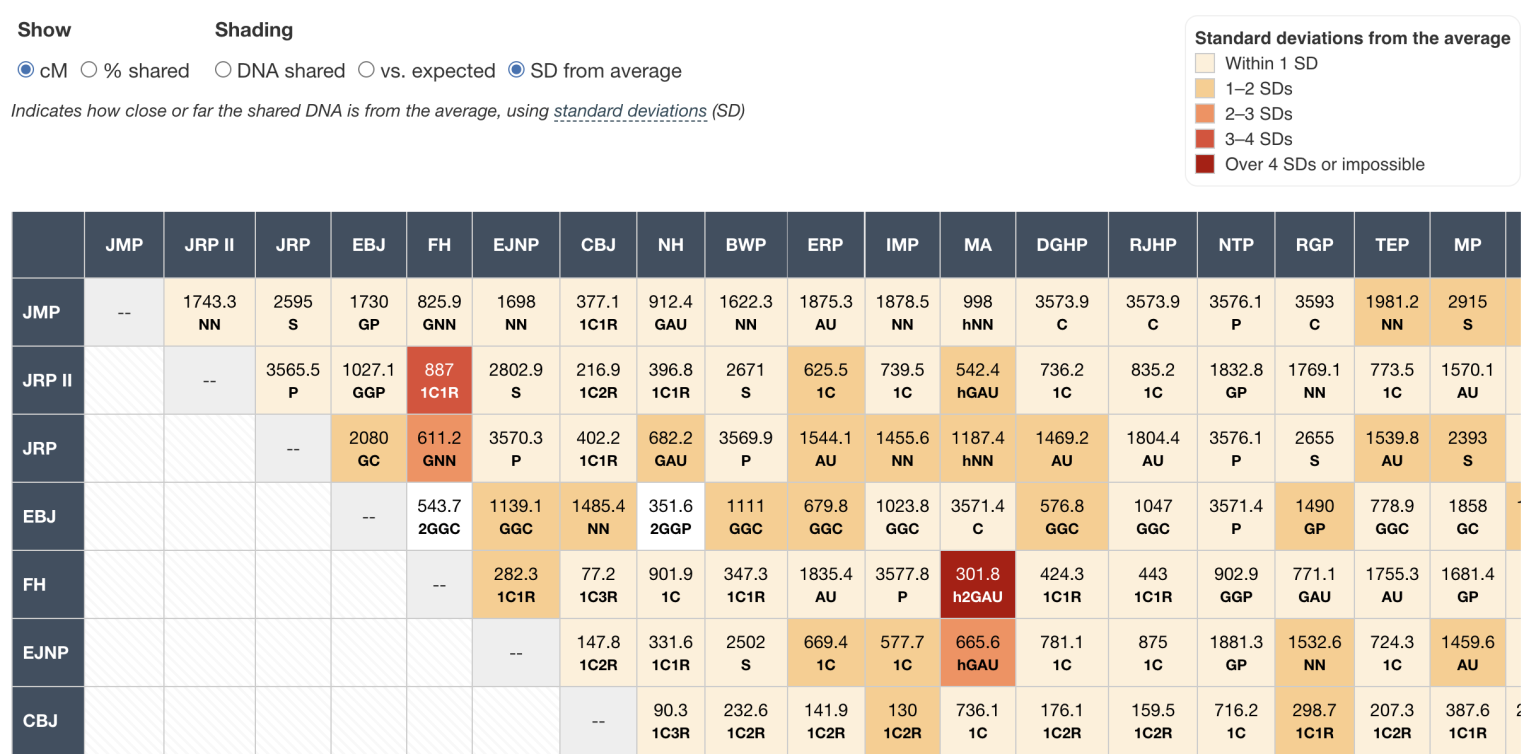Click the 611.2 GNN matrix cell
The height and width of the screenshot is (754, 1536).
pos(439,448)
